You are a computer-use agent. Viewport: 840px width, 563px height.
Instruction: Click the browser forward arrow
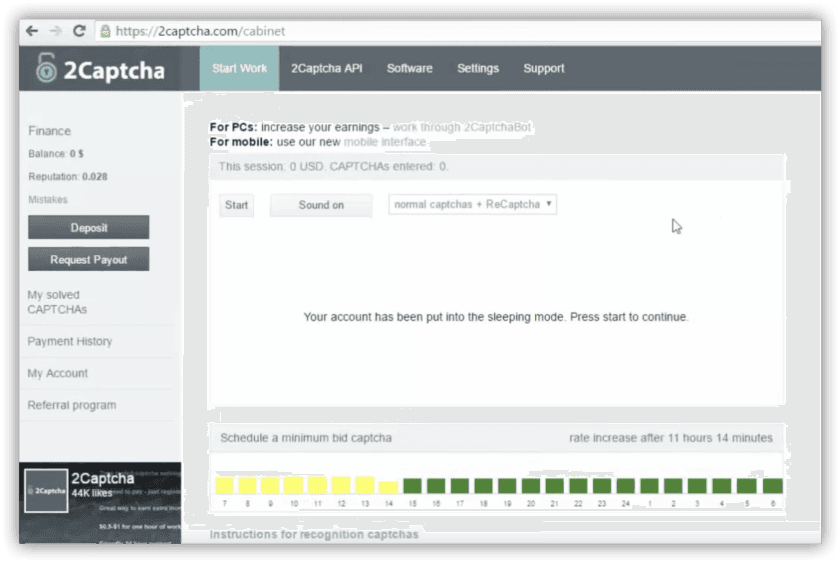[56, 31]
